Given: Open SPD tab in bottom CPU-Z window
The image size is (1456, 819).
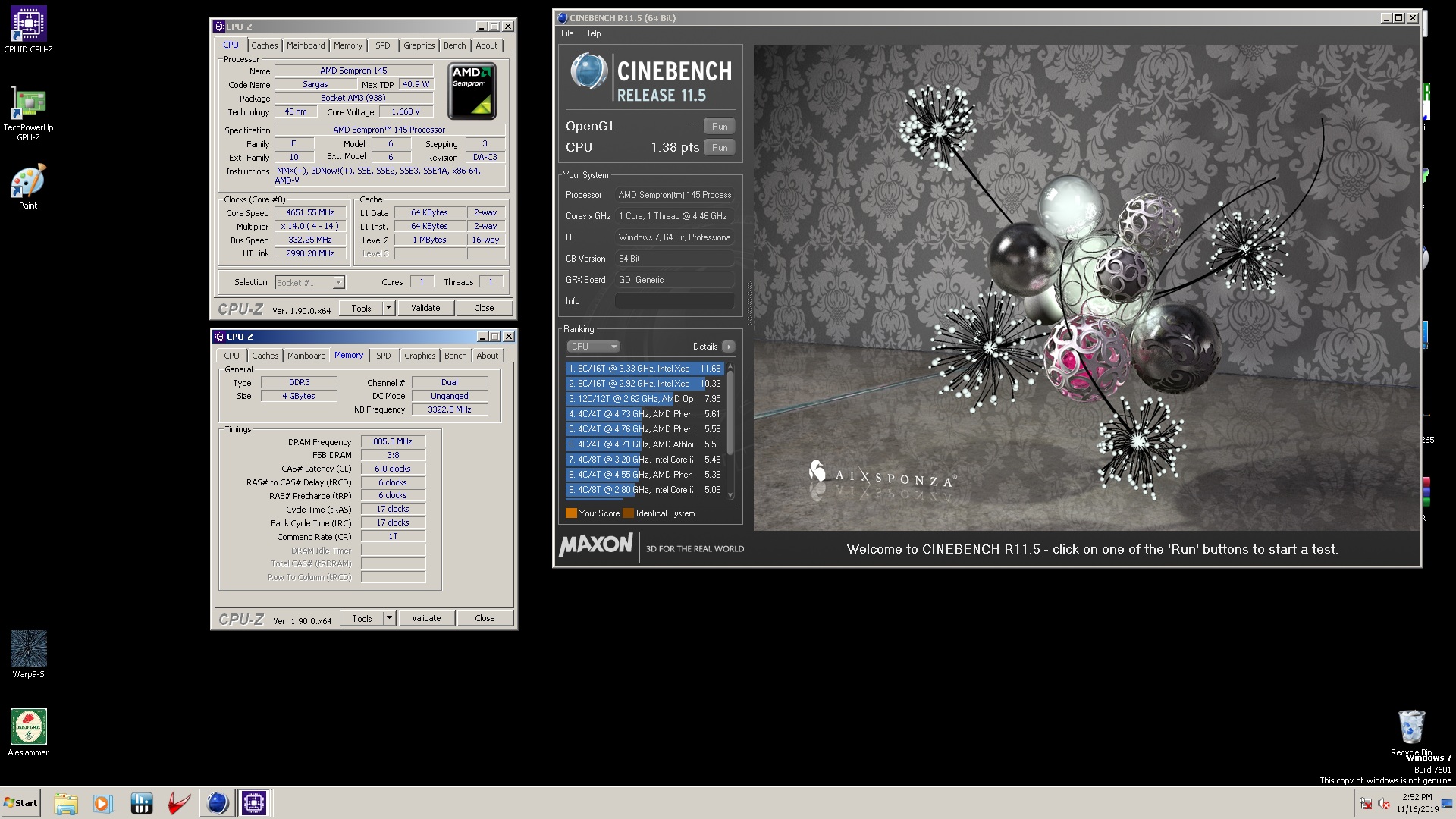Looking at the screenshot, I should [384, 356].
